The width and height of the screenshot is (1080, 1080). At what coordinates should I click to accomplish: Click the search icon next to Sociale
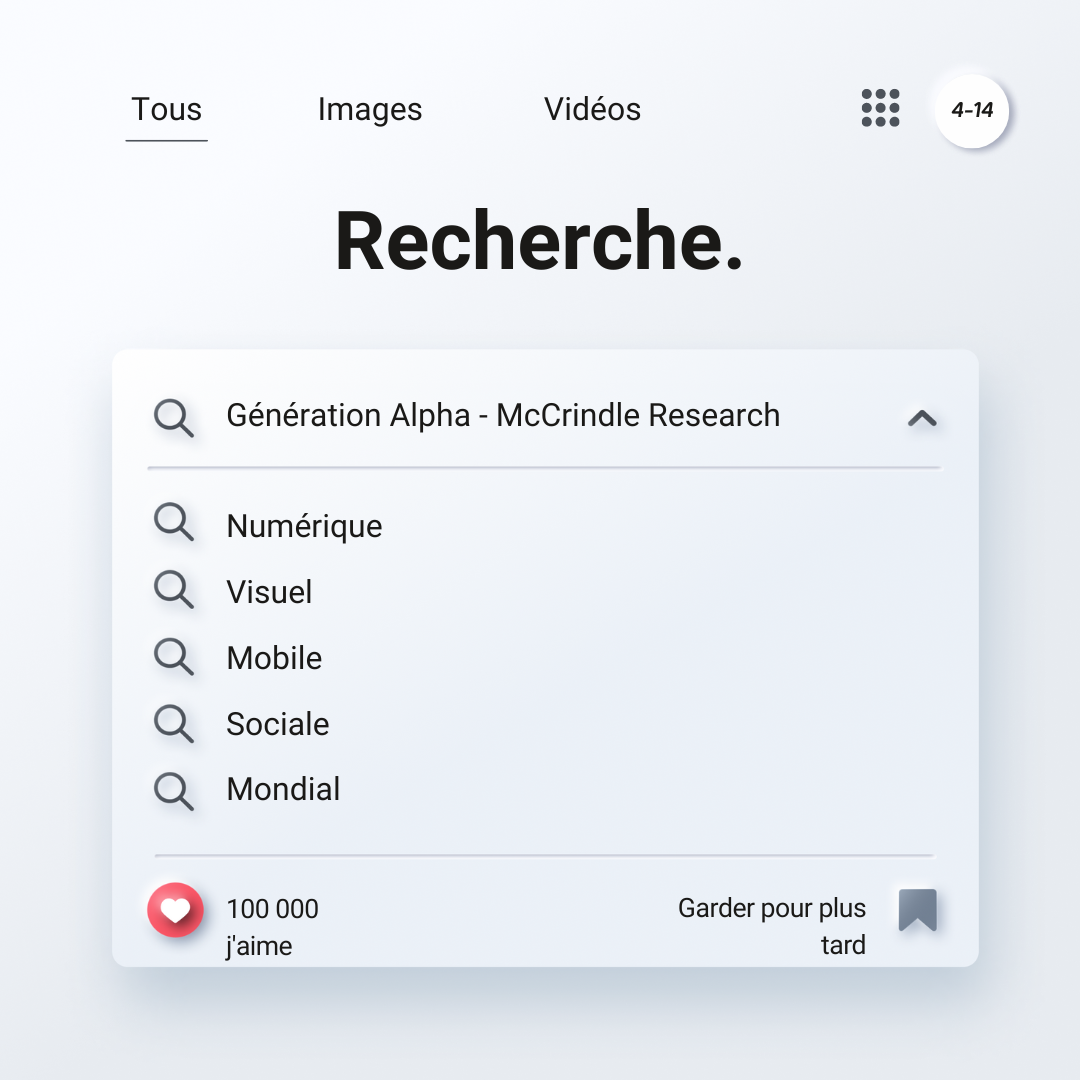pyautogui.click(x=173, y=723)
